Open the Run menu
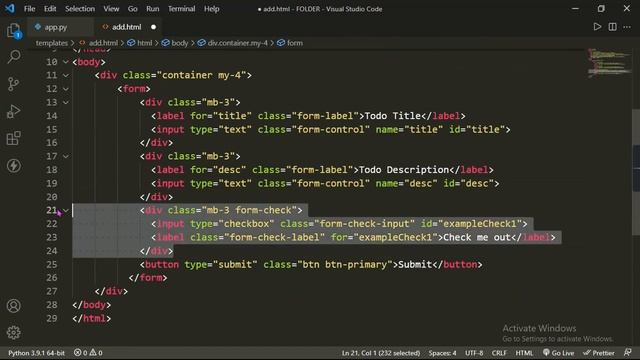Image resolution: width=640 pixels, height=360 pixels. (x=153, y=9)
